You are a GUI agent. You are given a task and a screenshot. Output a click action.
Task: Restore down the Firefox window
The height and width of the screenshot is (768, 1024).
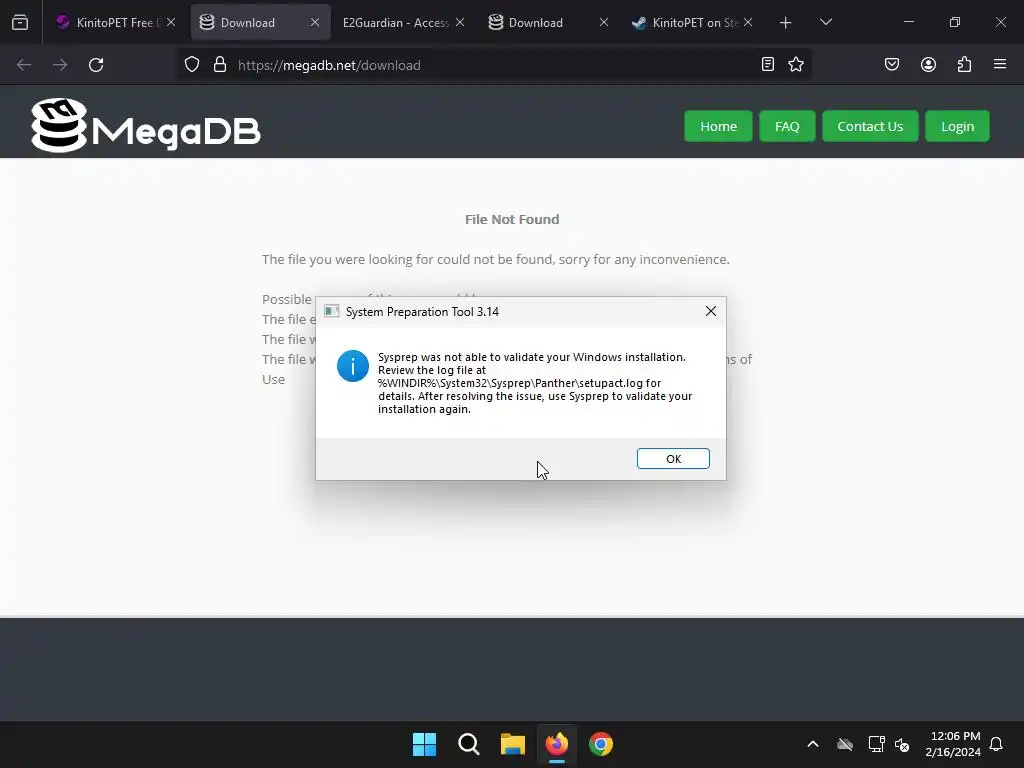click(x=955, y=22)
